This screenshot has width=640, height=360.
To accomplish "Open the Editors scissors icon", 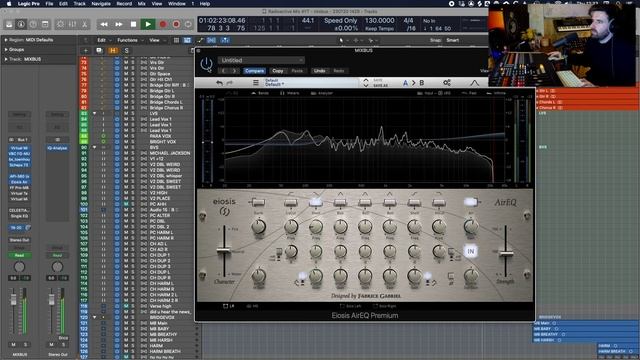I will tap(84, 24).
